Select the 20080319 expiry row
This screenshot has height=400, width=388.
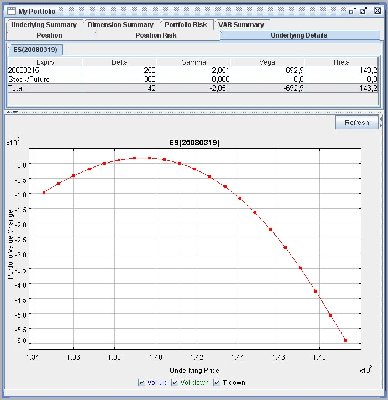coord(193,71)
